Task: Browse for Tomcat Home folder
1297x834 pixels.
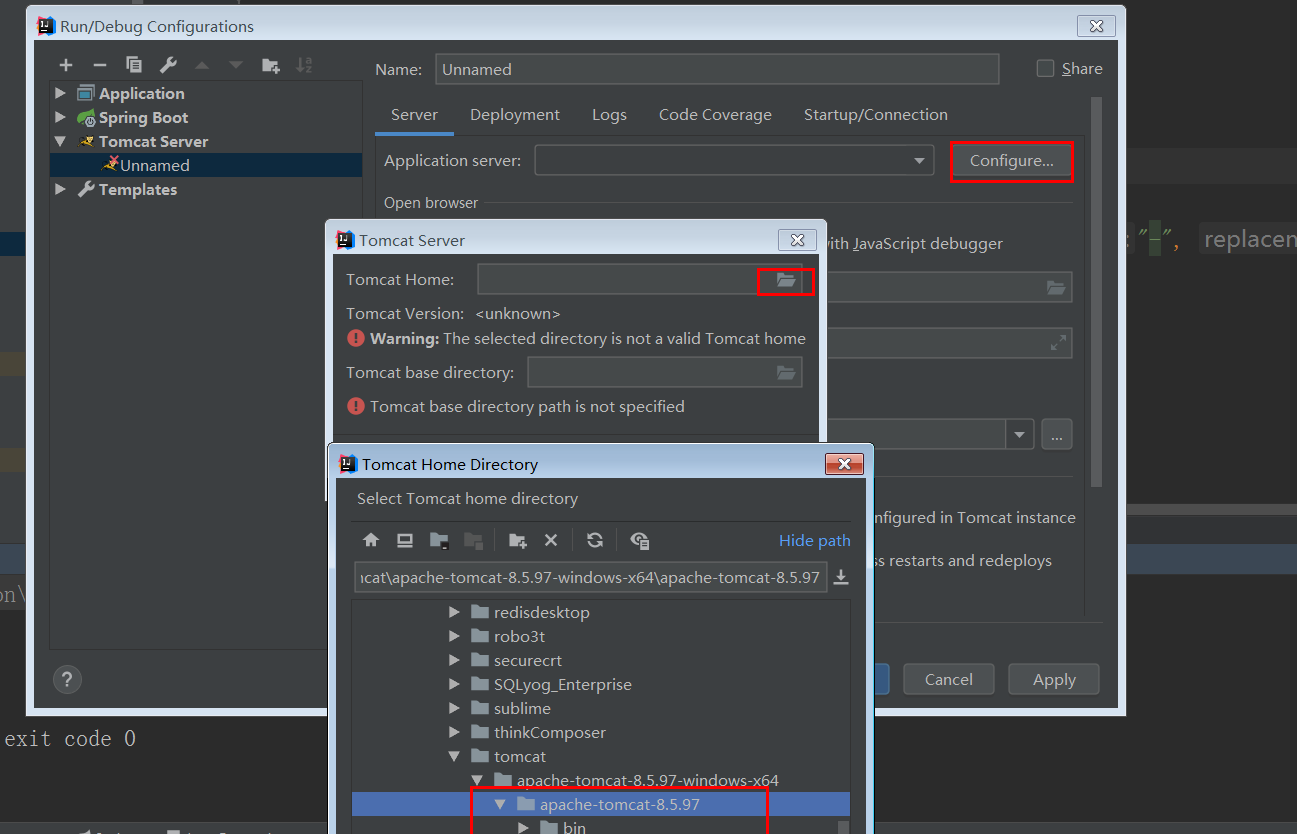Action: point(786,281)
